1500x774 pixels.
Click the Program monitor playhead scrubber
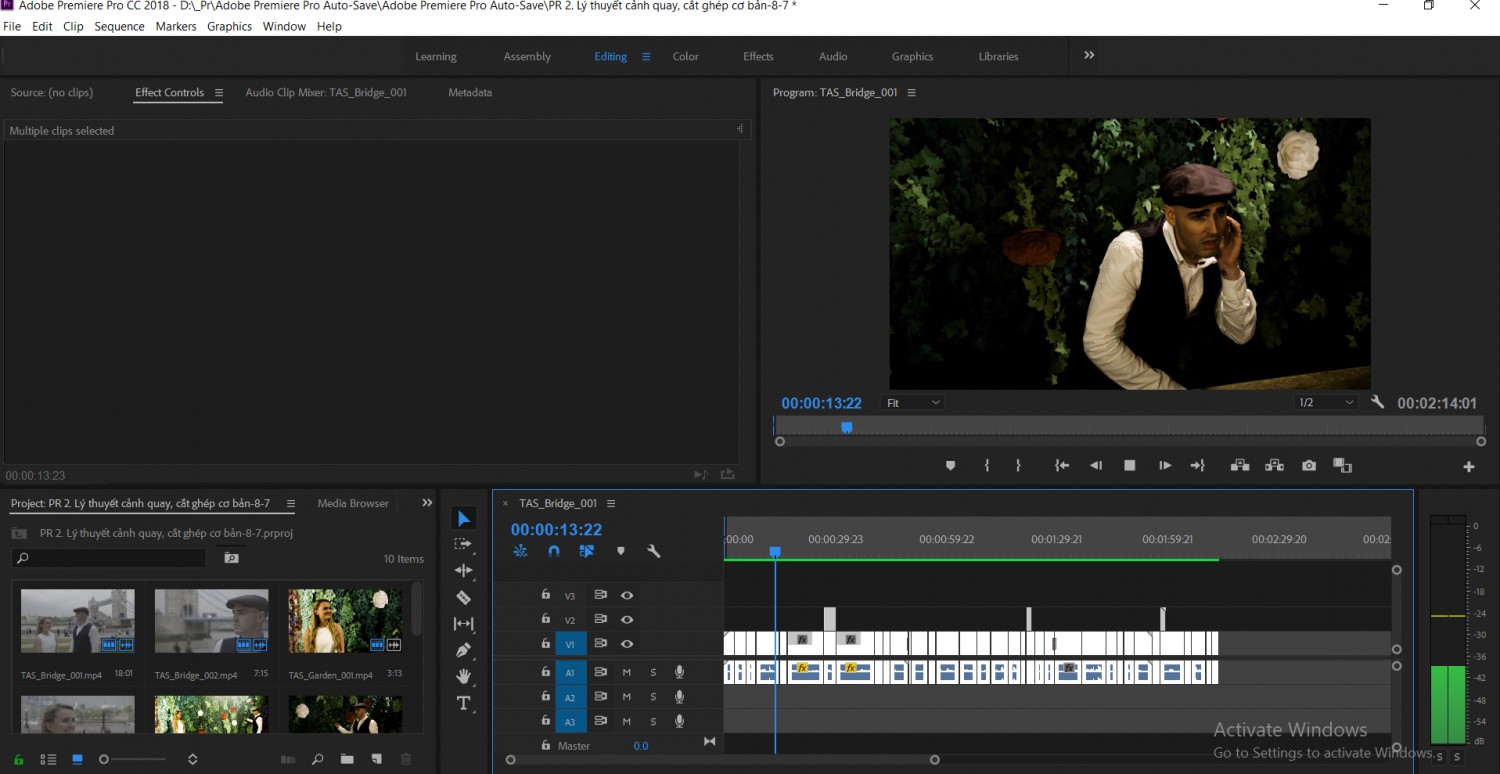click(x=846, y=427)
